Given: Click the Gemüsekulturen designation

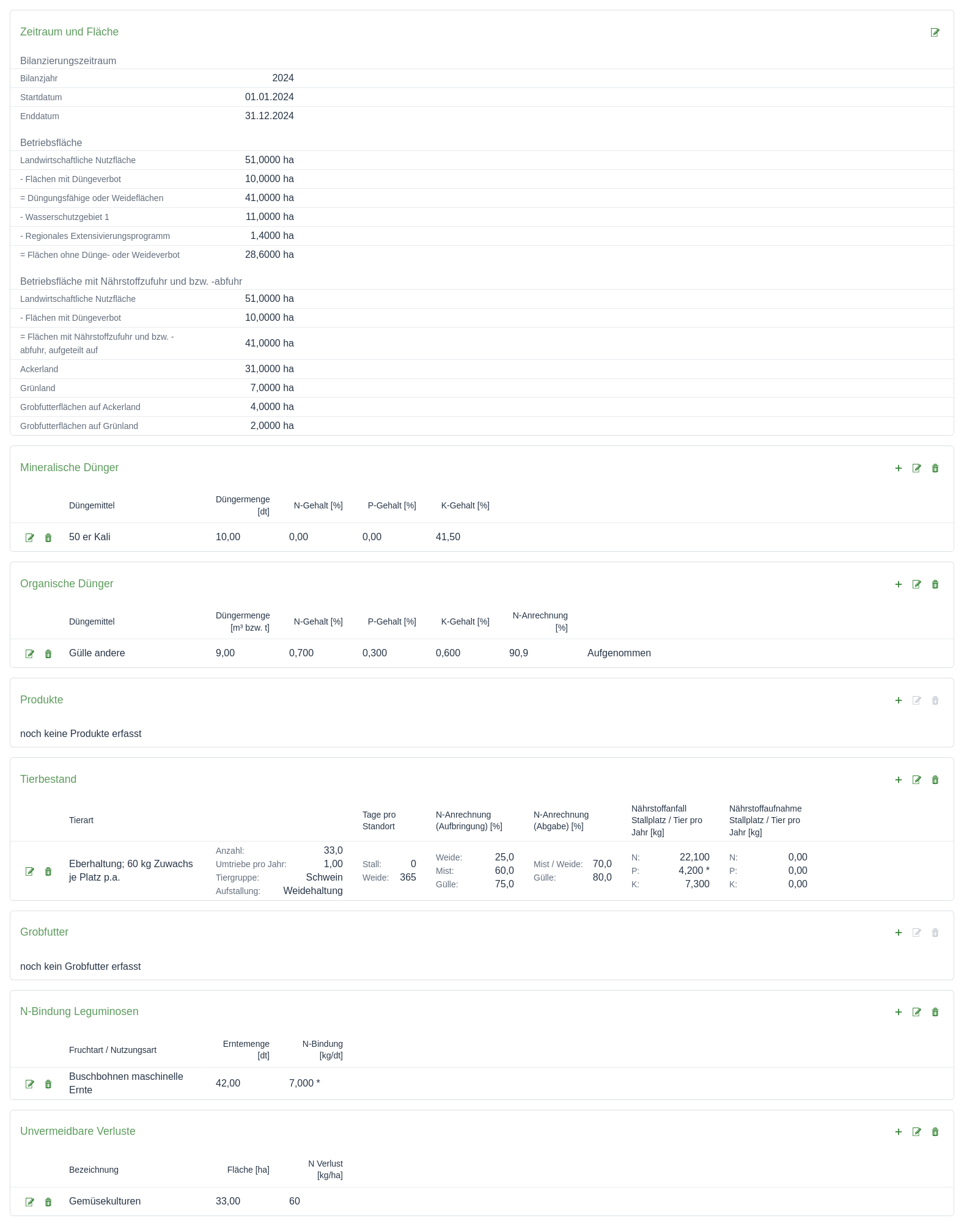Looking at the screenshot, I should pos(105,1201).
